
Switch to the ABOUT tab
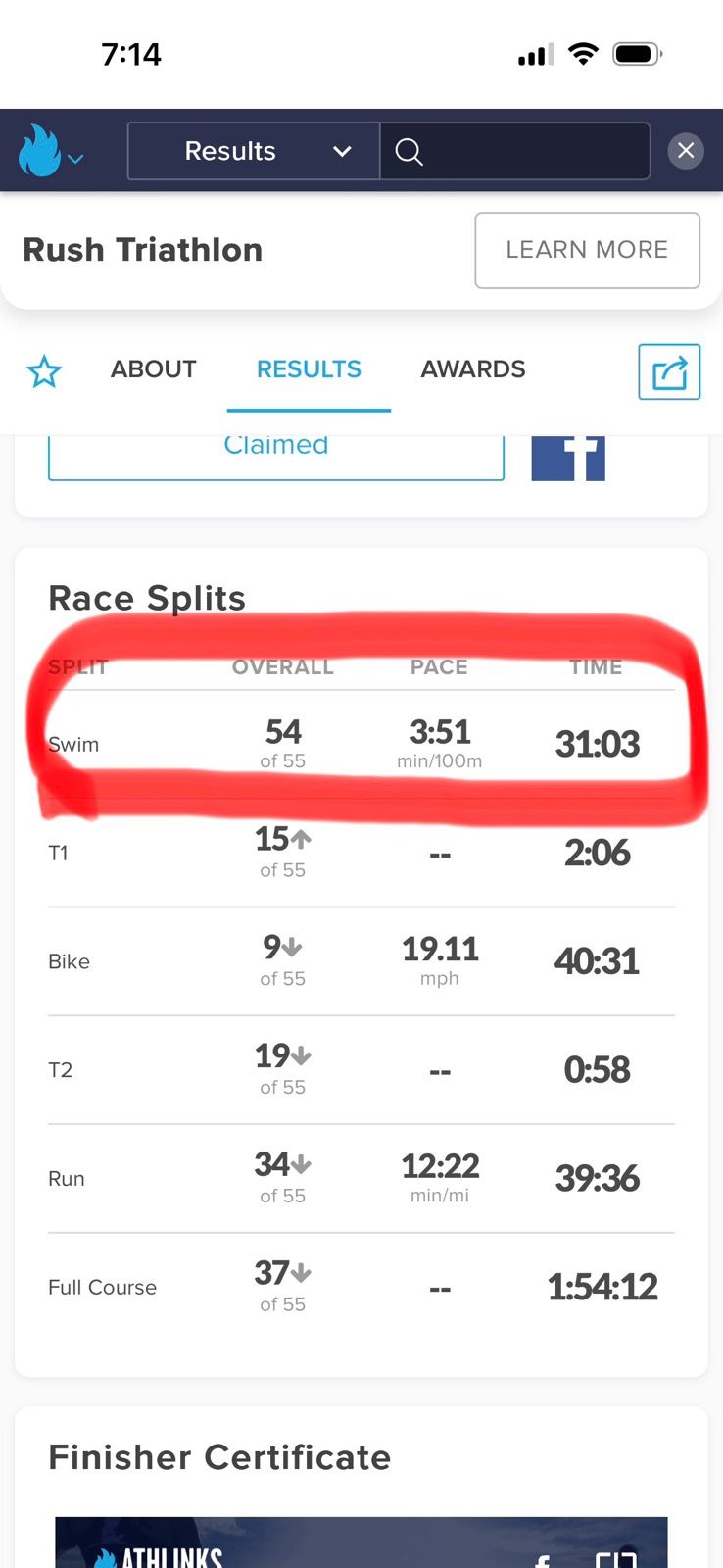154,369
